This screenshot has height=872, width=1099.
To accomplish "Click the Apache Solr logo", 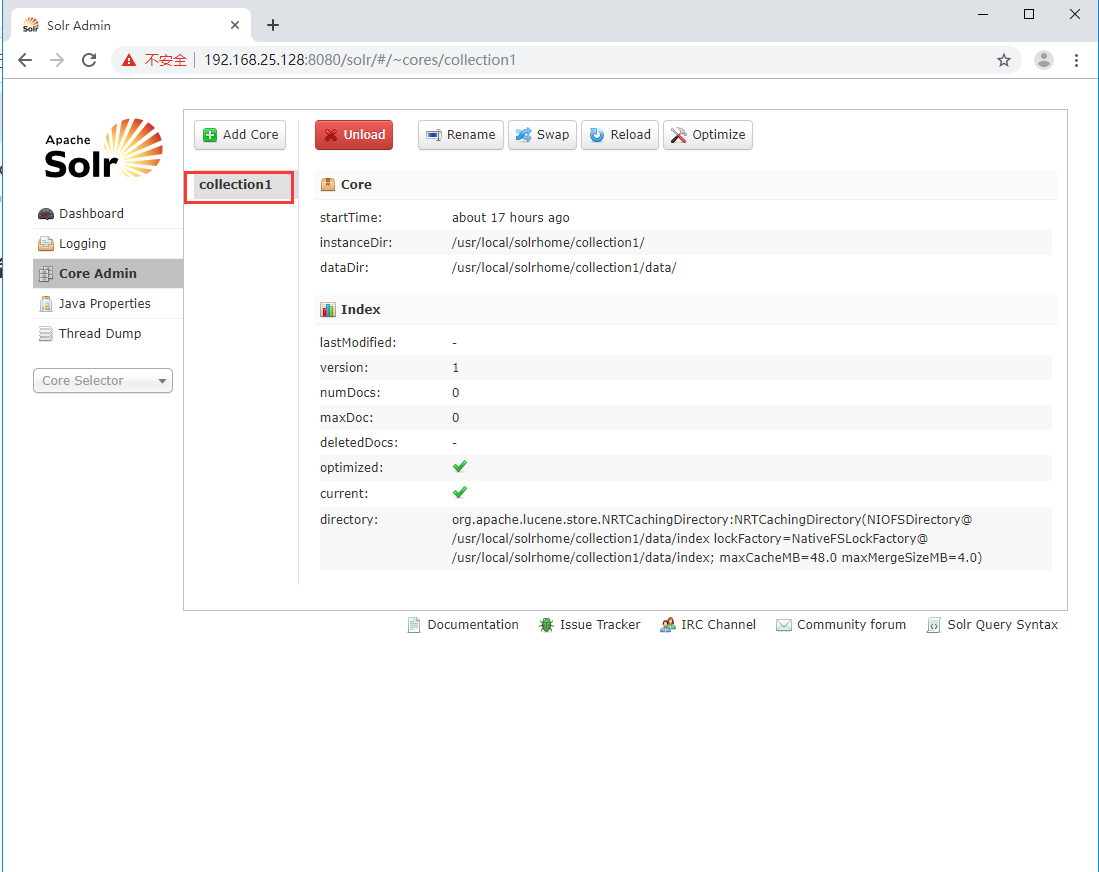I will pyautogui.click(x=104, y=149).
